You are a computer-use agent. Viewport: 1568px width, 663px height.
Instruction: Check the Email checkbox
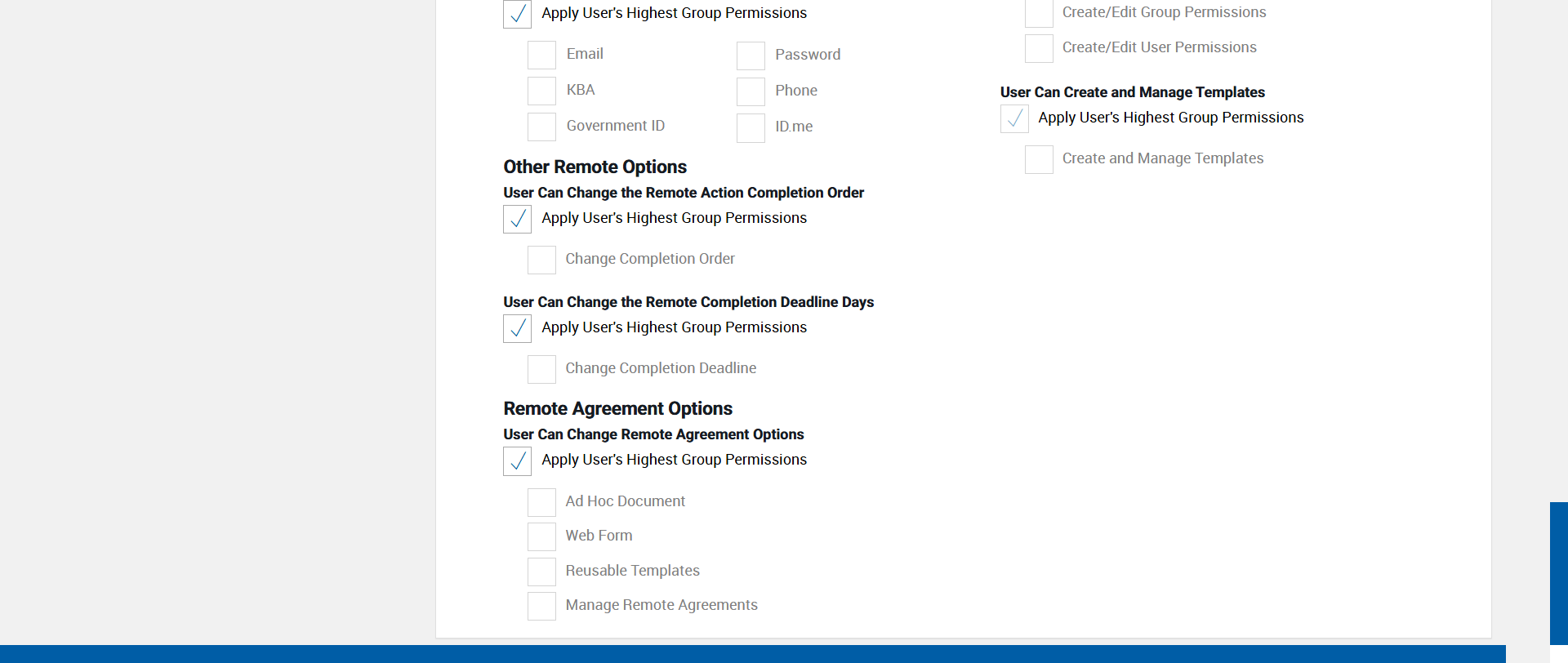click(x=541, y=55)
